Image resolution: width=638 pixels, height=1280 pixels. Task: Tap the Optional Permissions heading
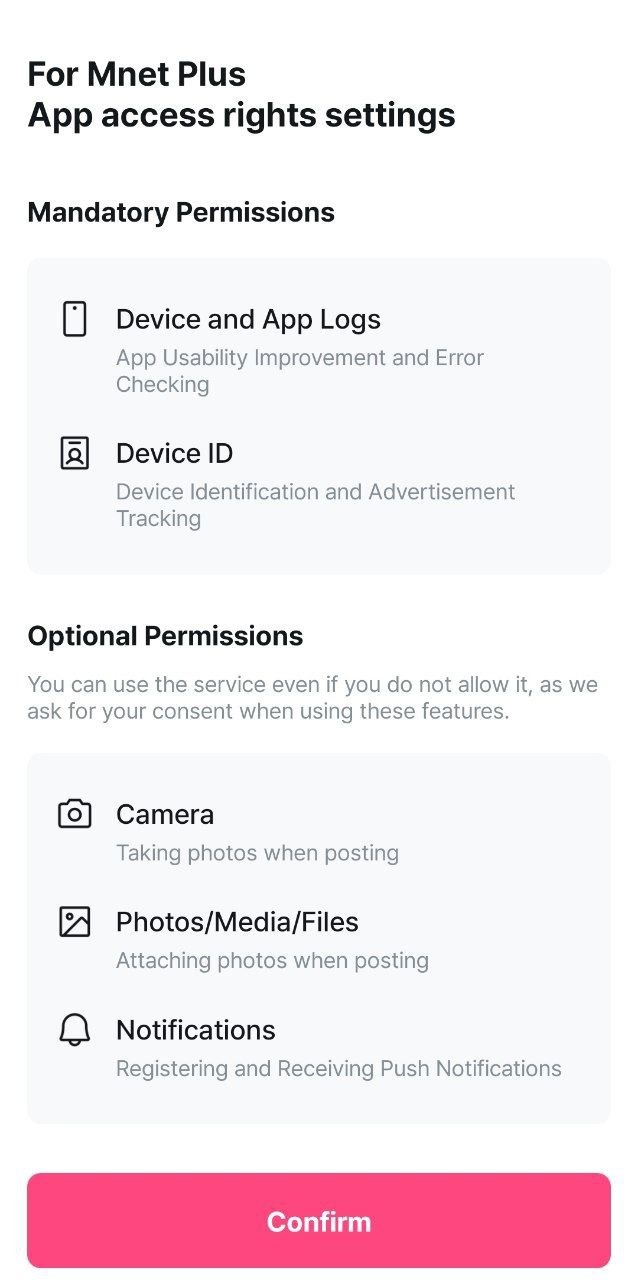[x=165, y=636]
